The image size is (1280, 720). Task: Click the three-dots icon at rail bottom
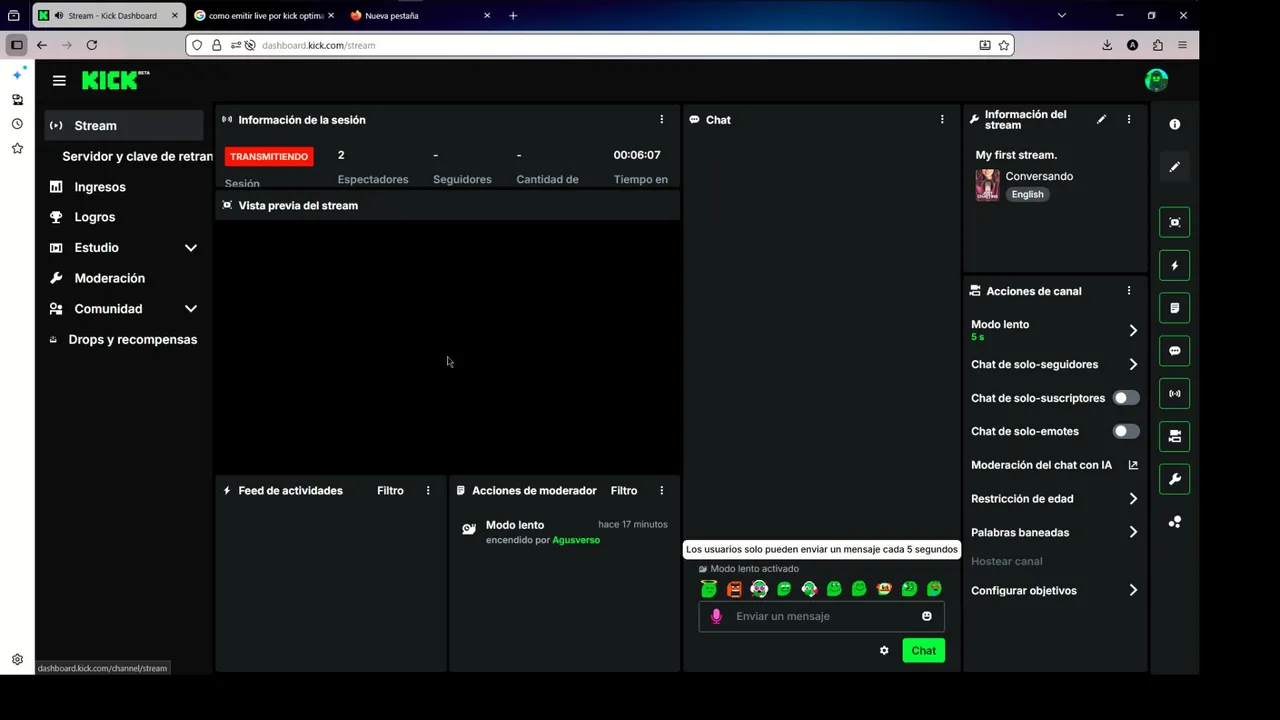1175,522
